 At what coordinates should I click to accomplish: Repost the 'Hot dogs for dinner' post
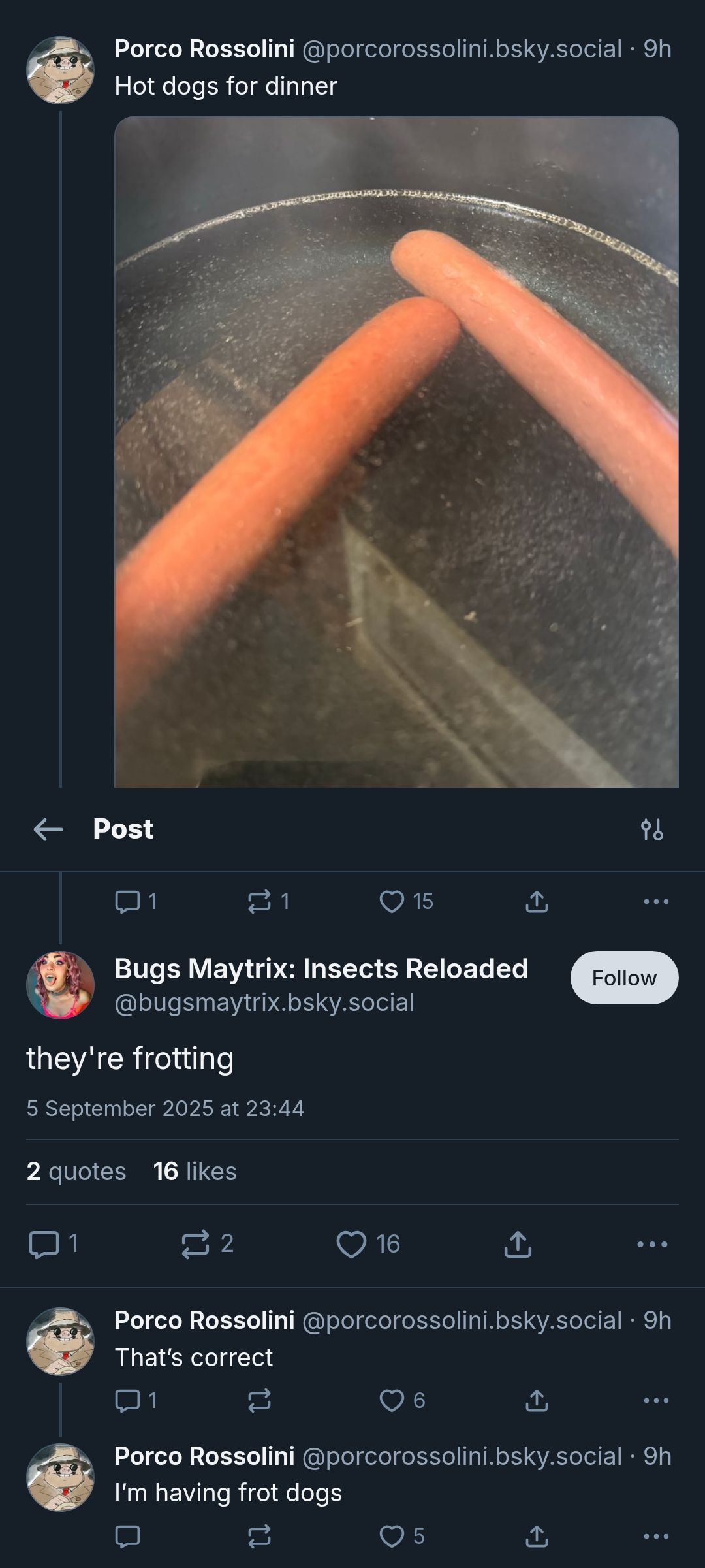pos(268,902)
